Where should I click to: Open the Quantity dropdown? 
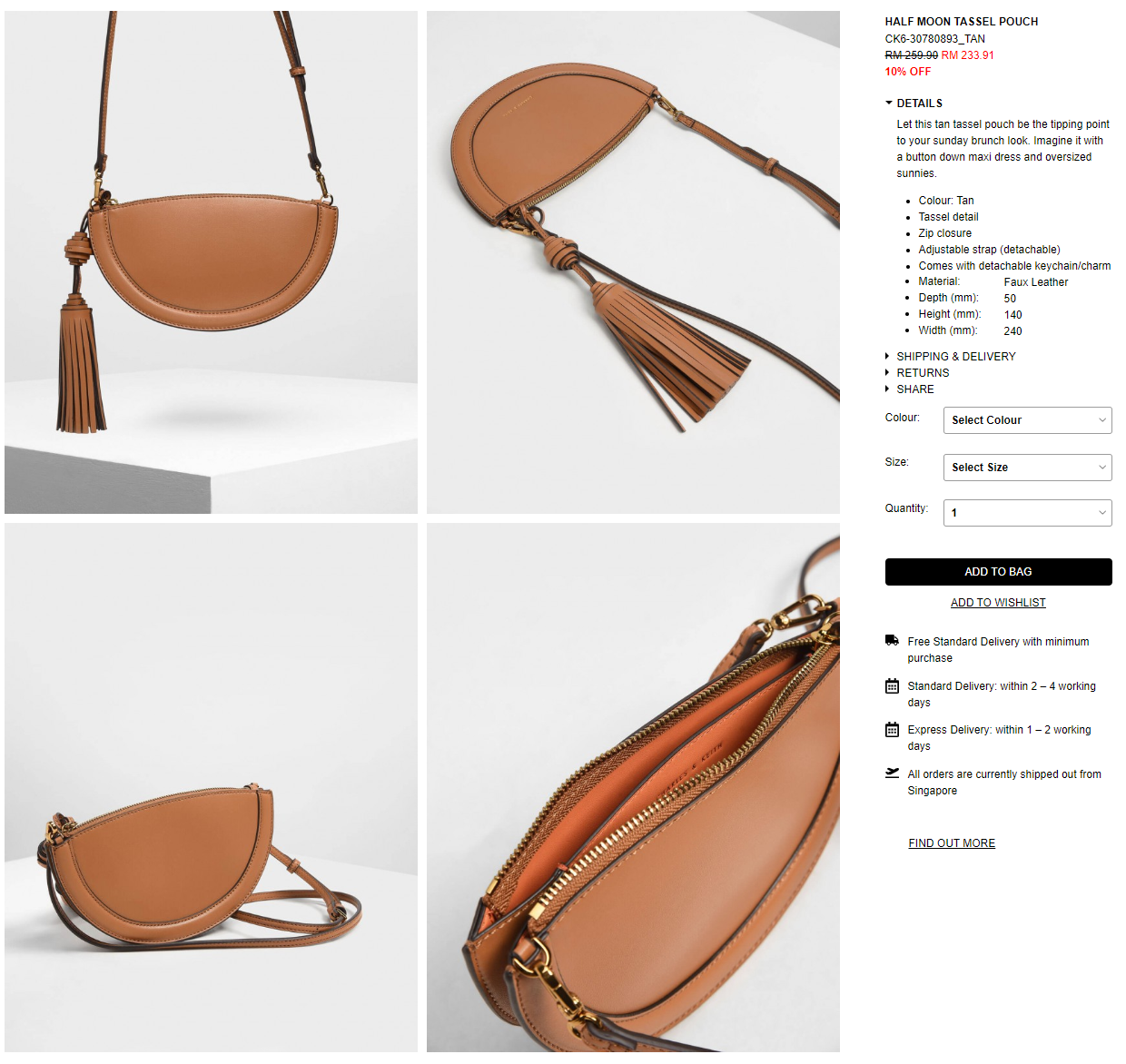point(1028,513)
